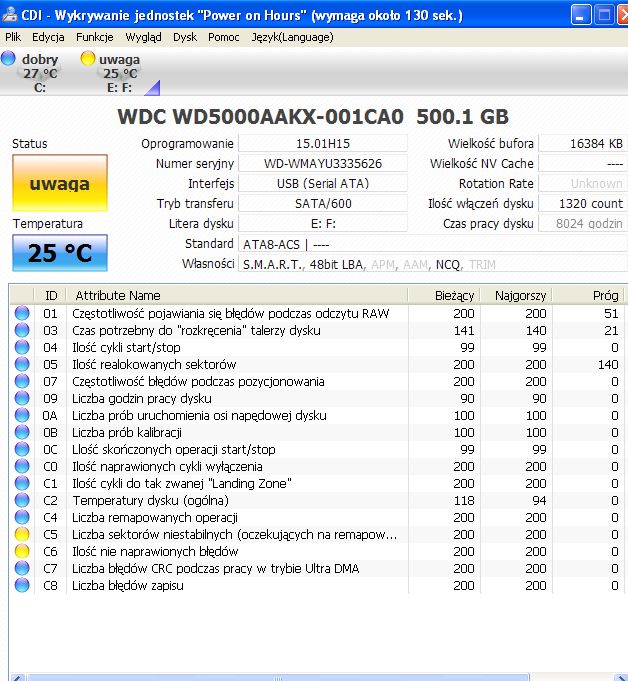The height and width of the screenshot is (681, 628).
Task: Click the Attribute Name column header
Action: point(237,295)
